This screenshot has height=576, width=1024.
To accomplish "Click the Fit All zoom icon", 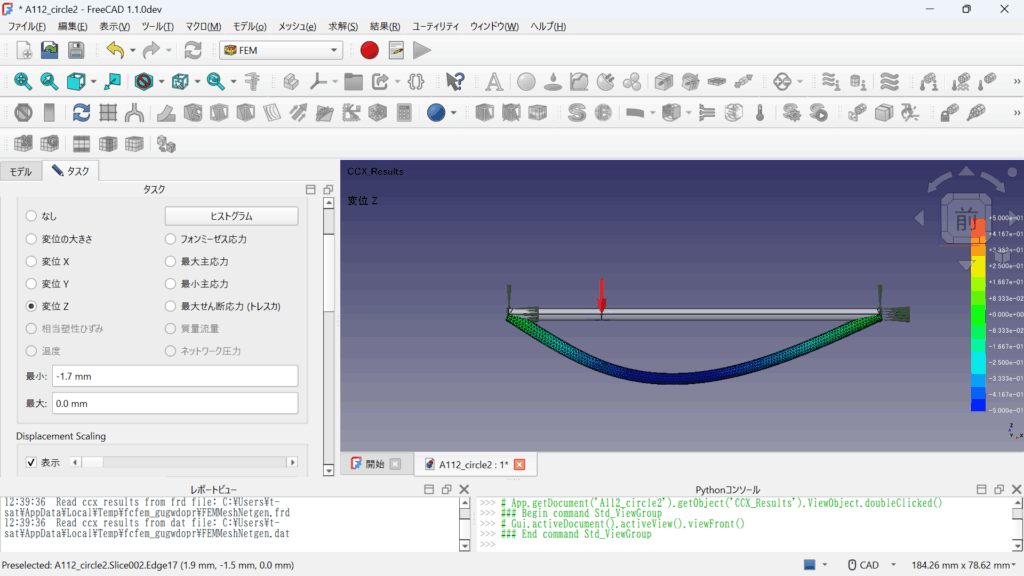I will pyautogui.click(x=22, y=82).
